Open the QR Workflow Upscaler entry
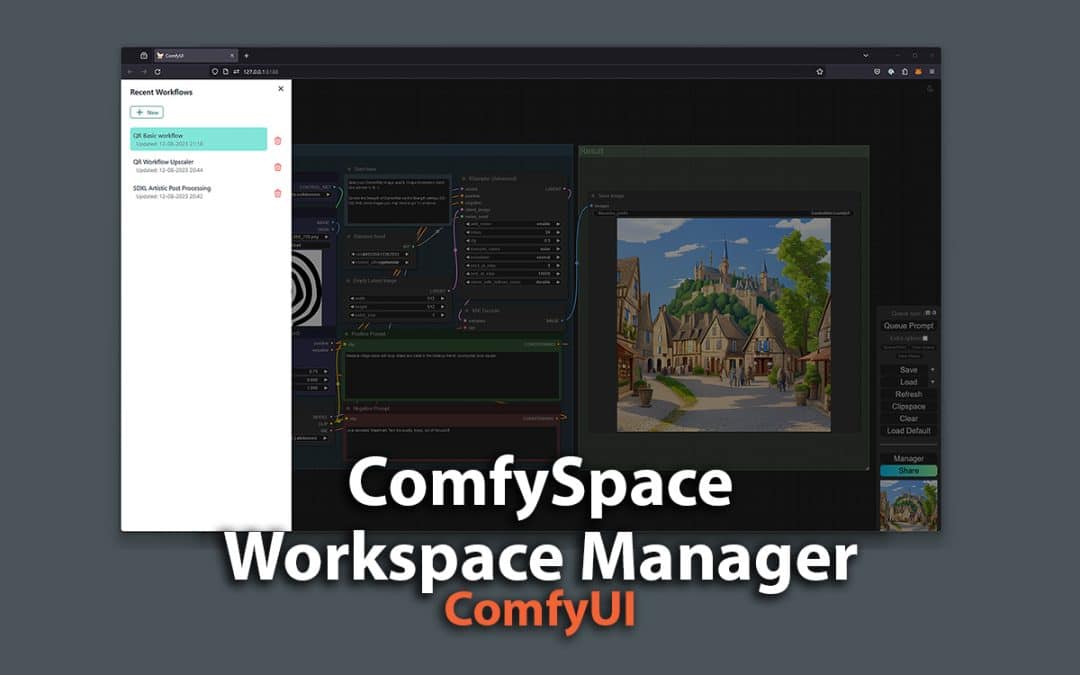 pyautogui.click(x=198, y=165)
